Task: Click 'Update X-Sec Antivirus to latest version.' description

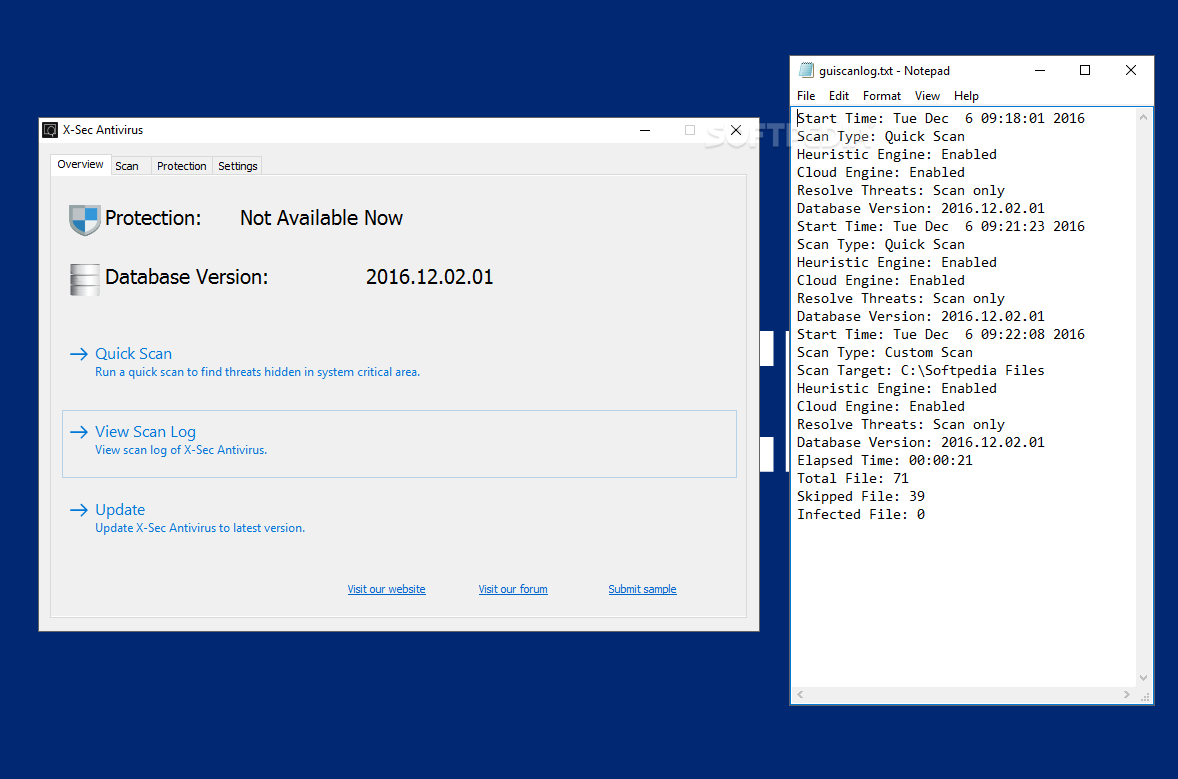Action: pos(200,528)
